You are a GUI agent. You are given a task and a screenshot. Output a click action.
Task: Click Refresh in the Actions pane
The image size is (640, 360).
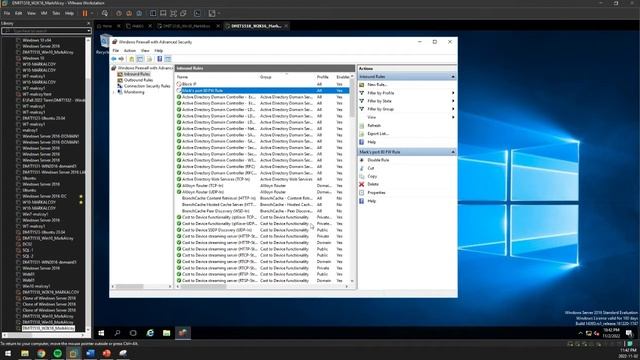click(x=374, y=126)
